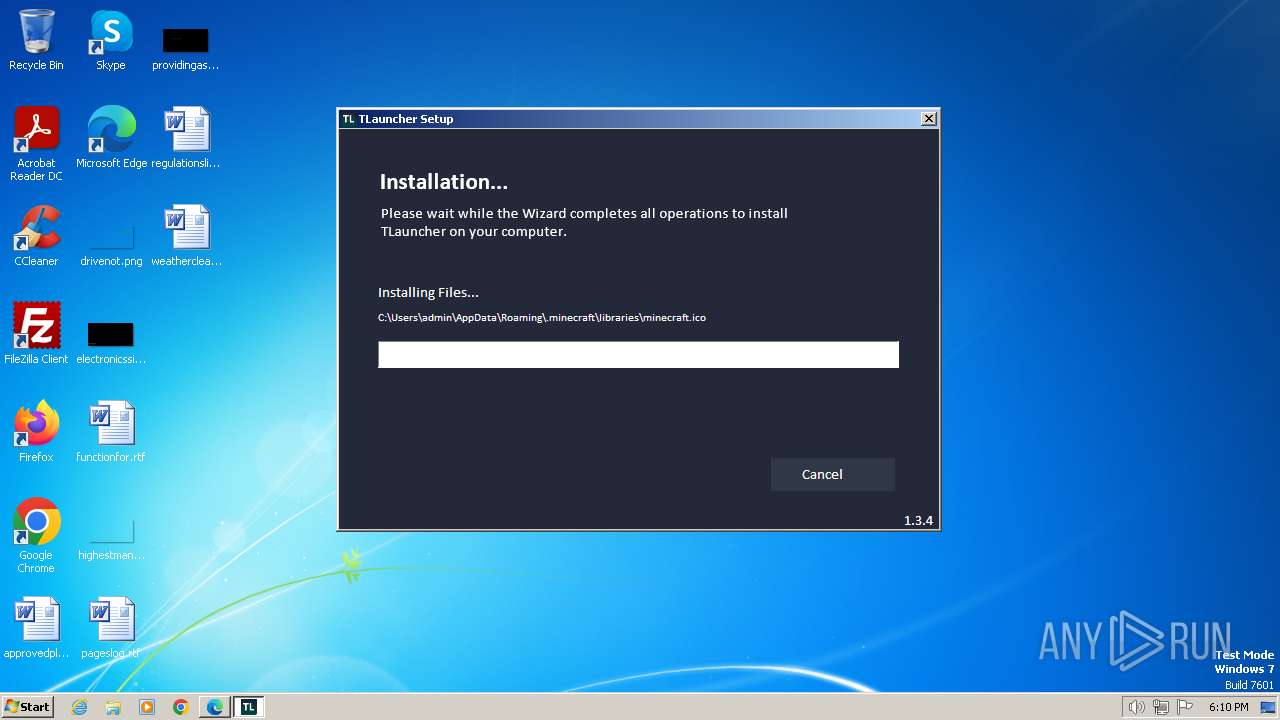Select the TLauncher taskbar button

click(x=249, y=707)
